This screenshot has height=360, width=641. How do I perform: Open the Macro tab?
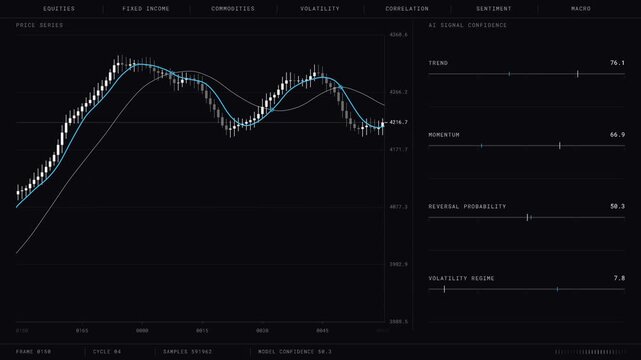click(581, 9)
